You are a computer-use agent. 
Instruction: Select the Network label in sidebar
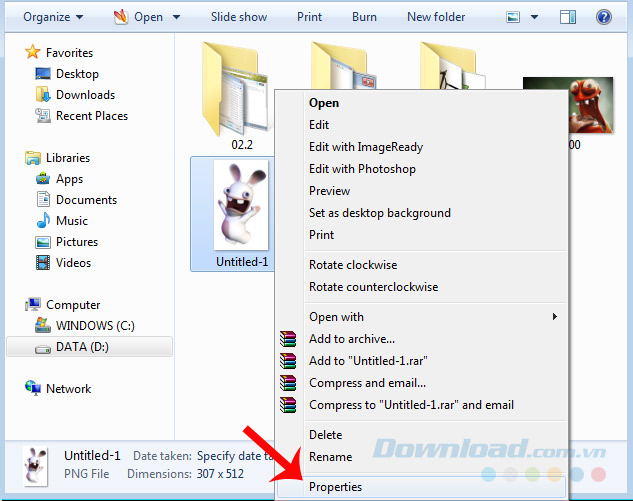coord(69,388)
